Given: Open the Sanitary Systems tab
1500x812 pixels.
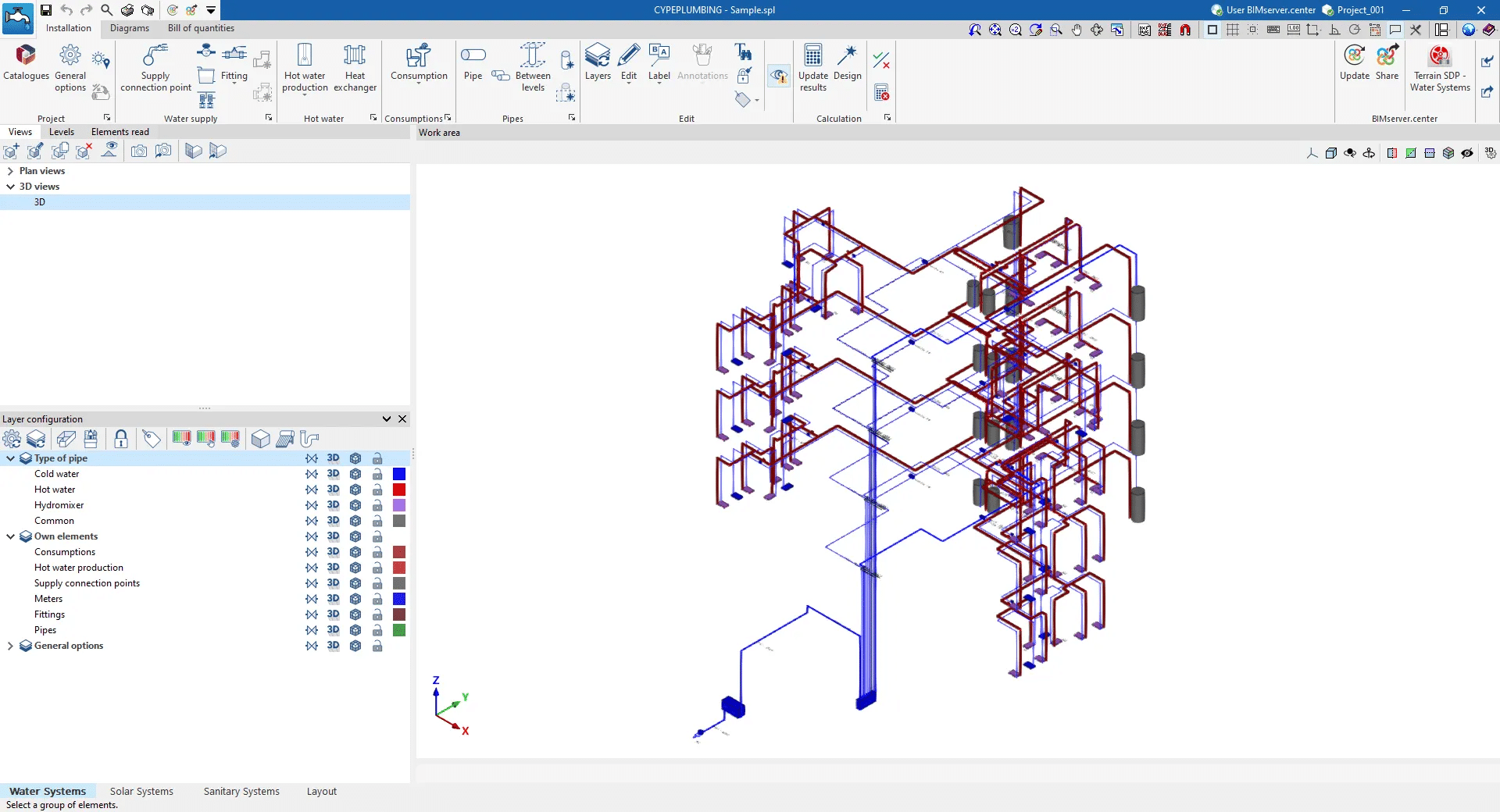Looking at the screenshot, I should point(241,791).
